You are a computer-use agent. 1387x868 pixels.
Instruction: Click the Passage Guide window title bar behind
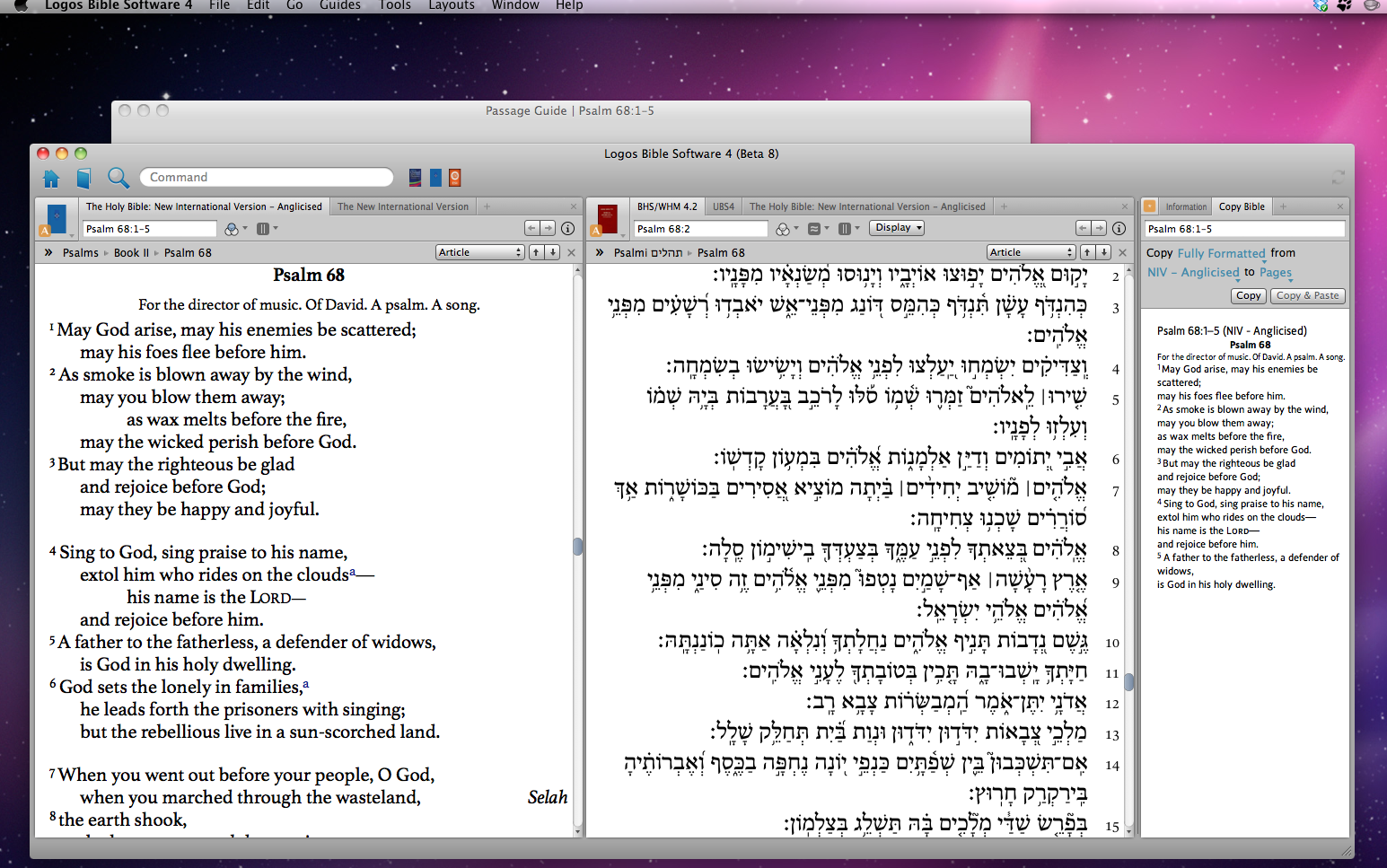tap(570, 110)
